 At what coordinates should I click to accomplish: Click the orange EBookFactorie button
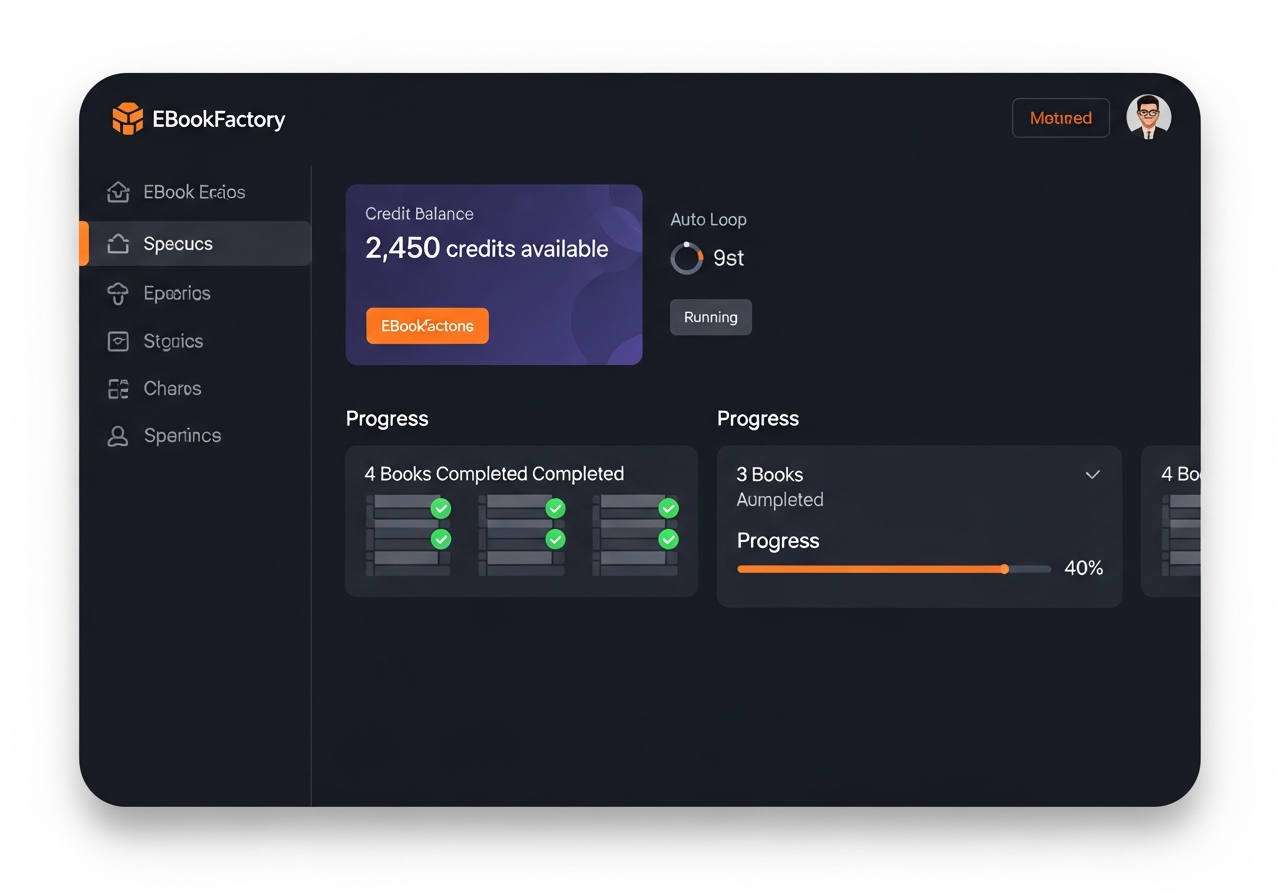(x=427, y=325)
